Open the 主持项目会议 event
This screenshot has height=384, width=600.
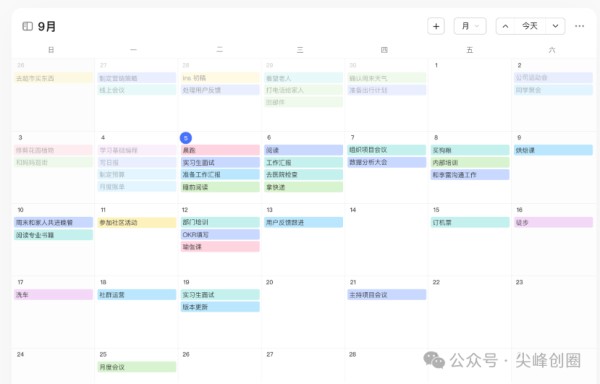click(x=387, y=295)
